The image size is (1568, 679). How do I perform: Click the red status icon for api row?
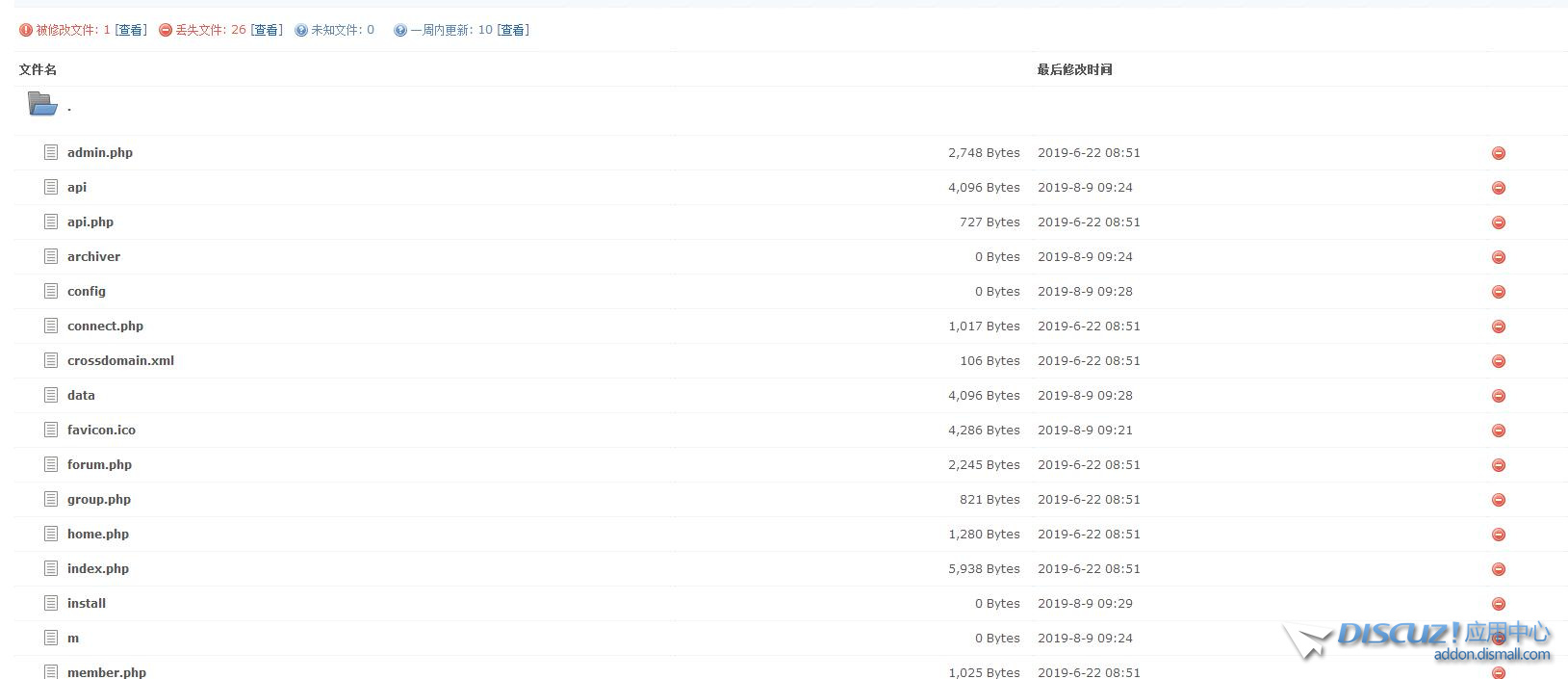(1499, 188)
